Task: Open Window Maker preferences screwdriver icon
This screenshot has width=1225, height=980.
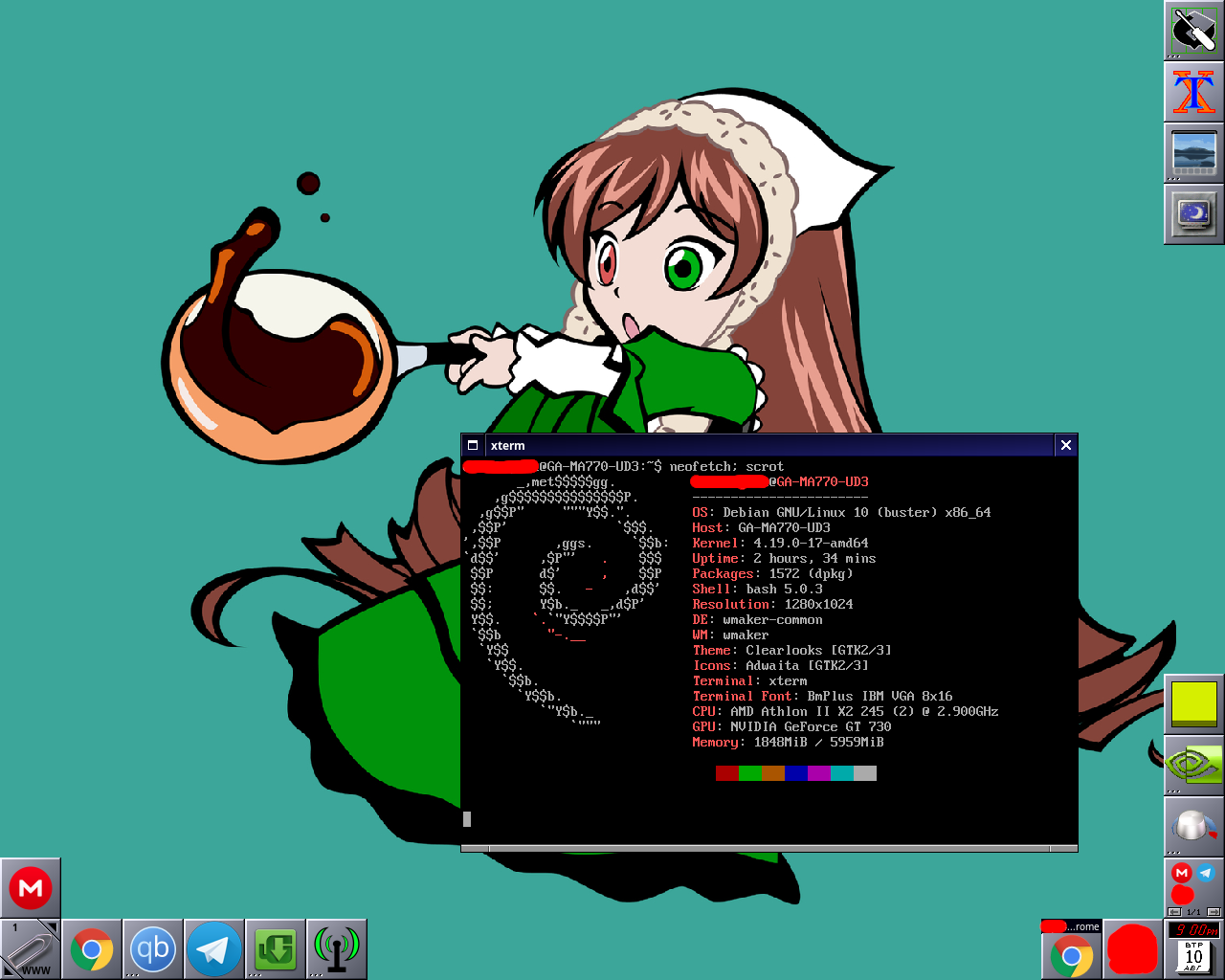Action: [1193, 31]
